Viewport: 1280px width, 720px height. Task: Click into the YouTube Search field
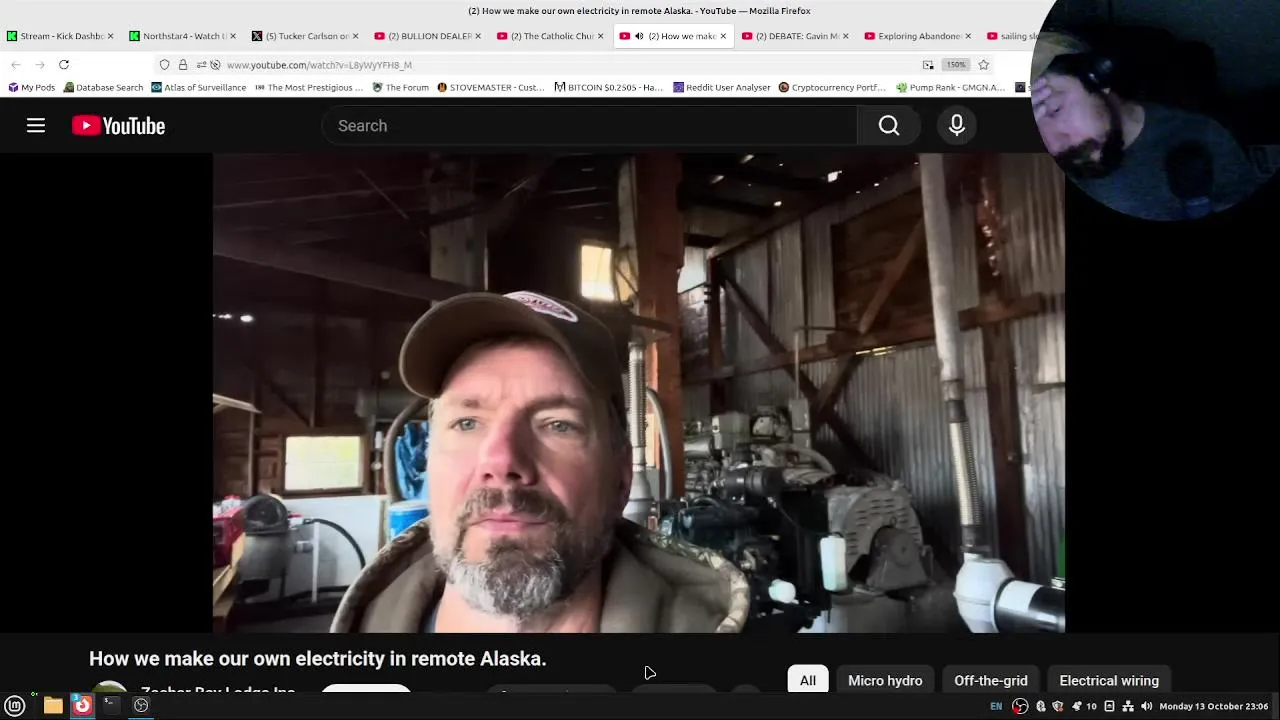[x=590, y=125]
